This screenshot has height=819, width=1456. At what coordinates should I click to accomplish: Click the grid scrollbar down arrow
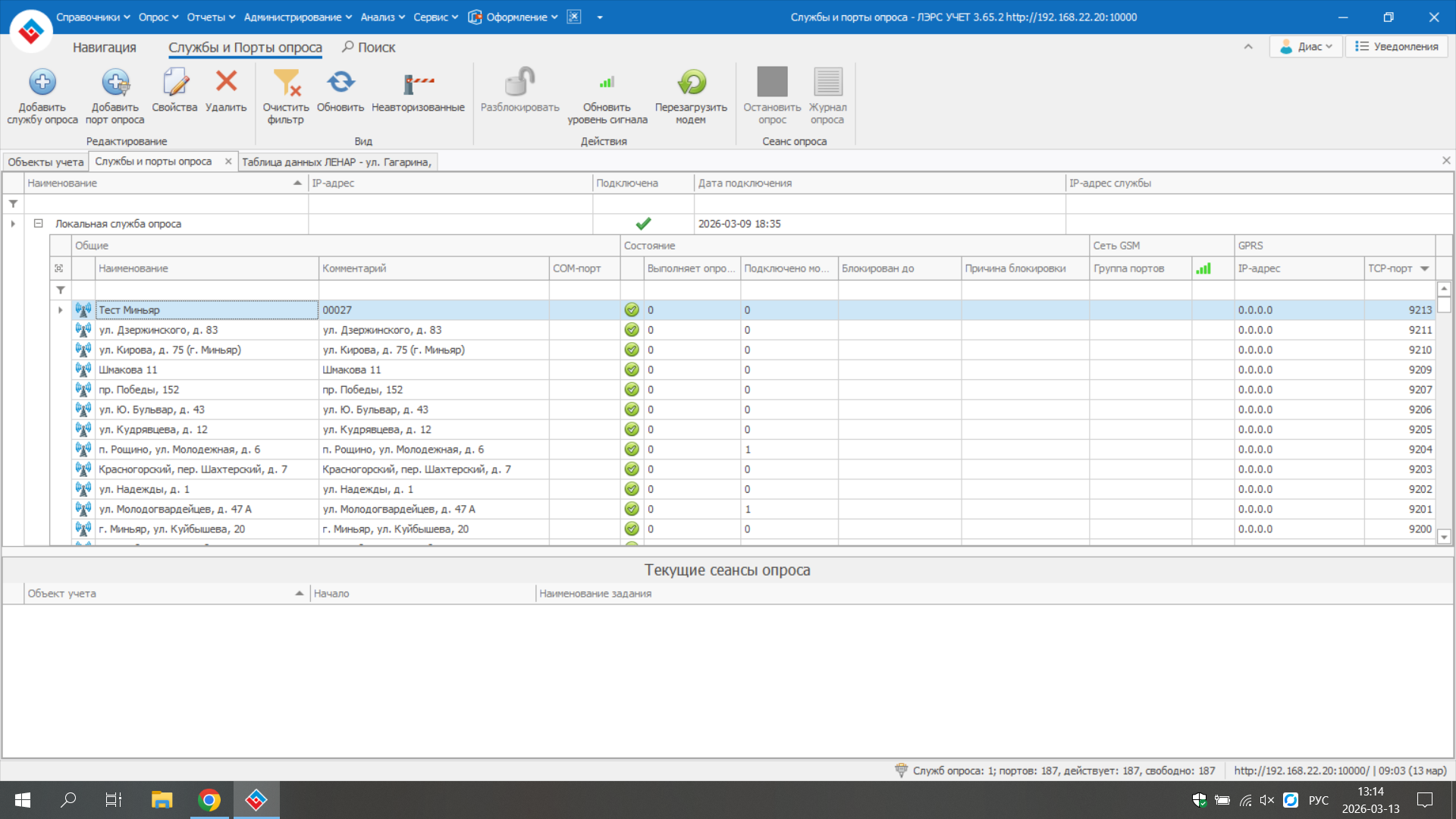click(1444, 537)
